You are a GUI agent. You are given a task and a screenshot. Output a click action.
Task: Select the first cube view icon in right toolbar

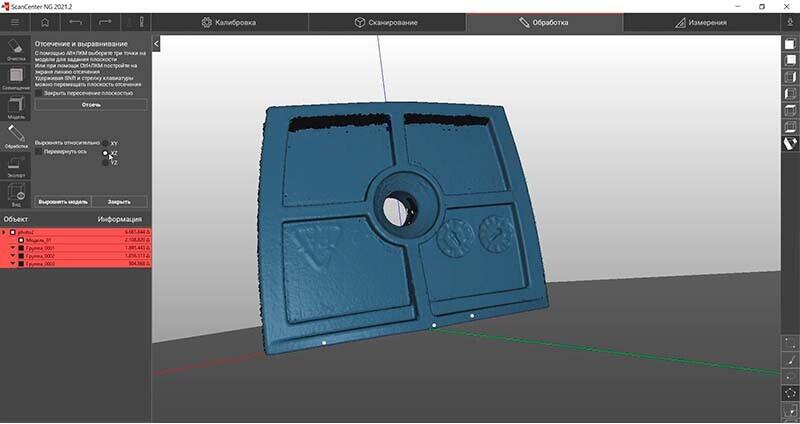pyautogui.click(x=790, y=44)
